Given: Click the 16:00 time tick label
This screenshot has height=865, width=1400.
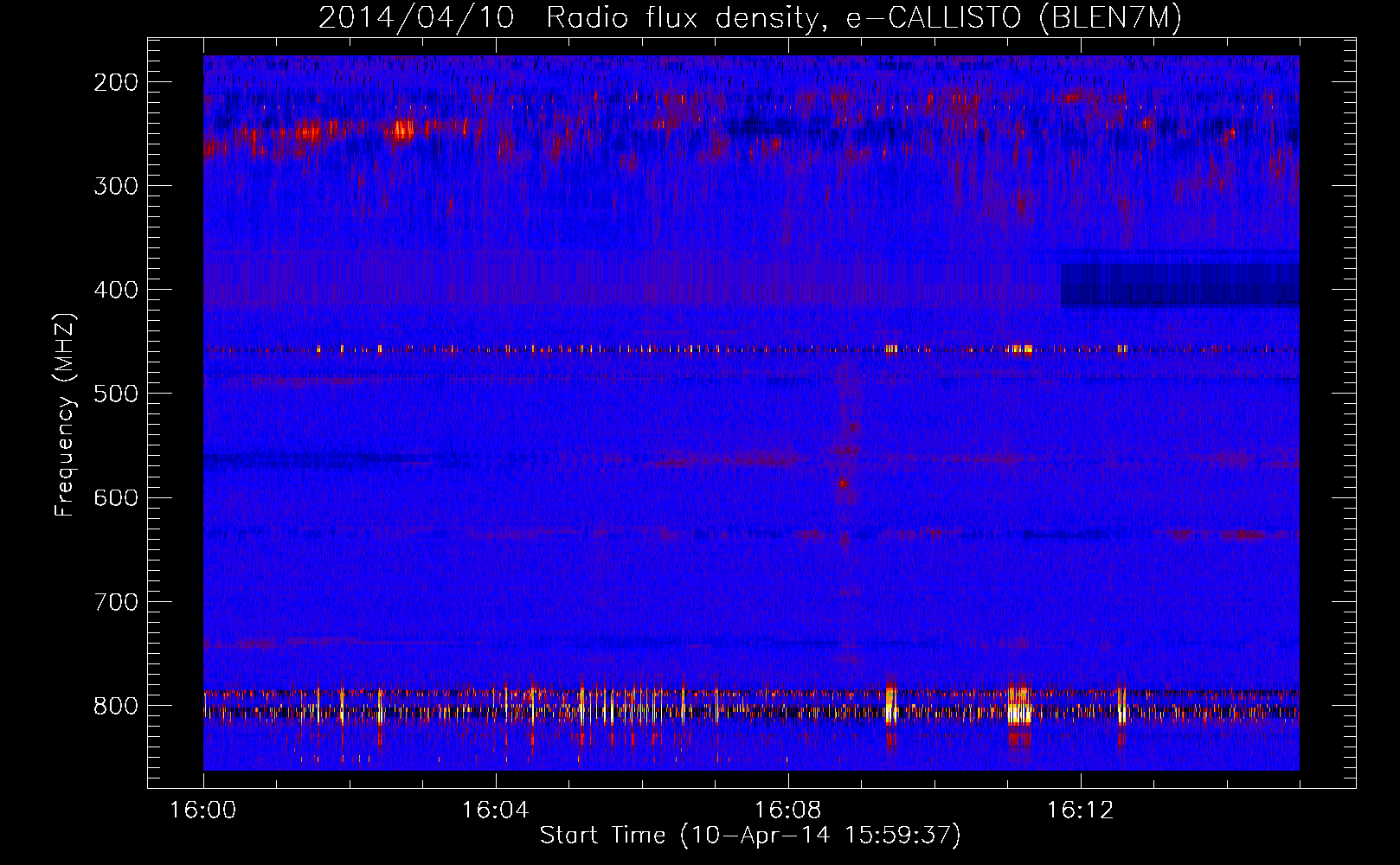Looking at the screenshot, I should coord(202,811).
